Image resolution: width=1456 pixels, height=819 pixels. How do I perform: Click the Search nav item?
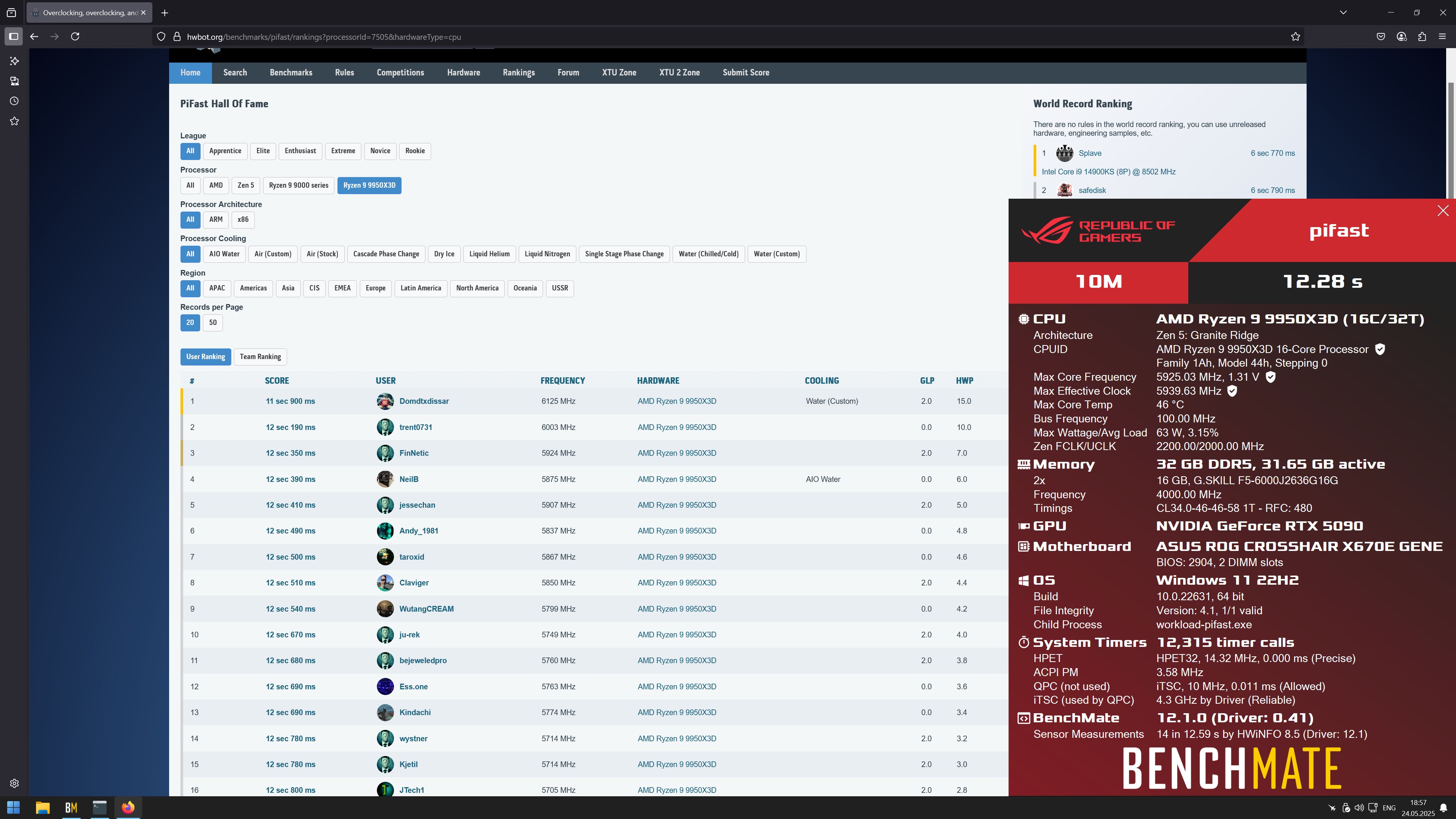point(235,73)
